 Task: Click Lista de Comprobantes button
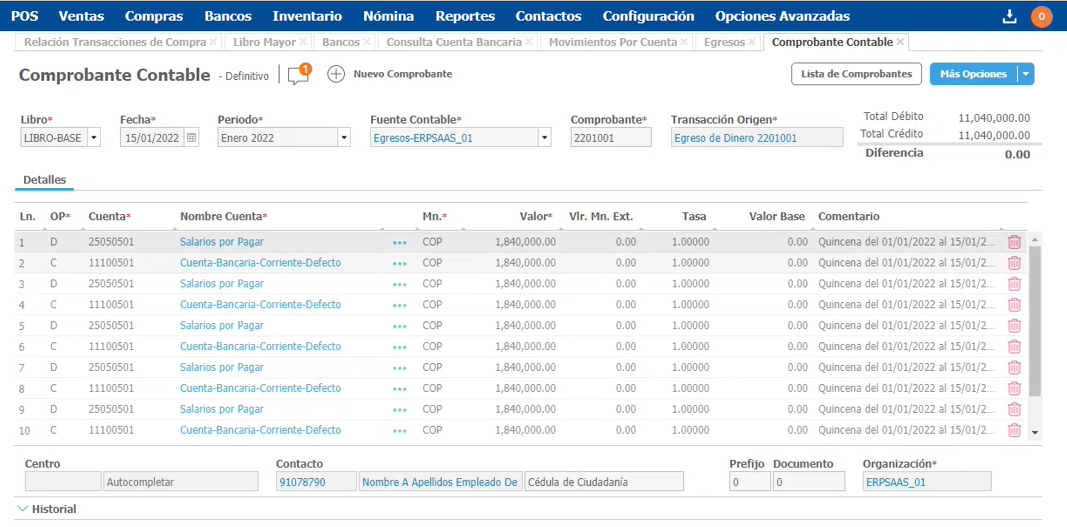pos(856,74)
